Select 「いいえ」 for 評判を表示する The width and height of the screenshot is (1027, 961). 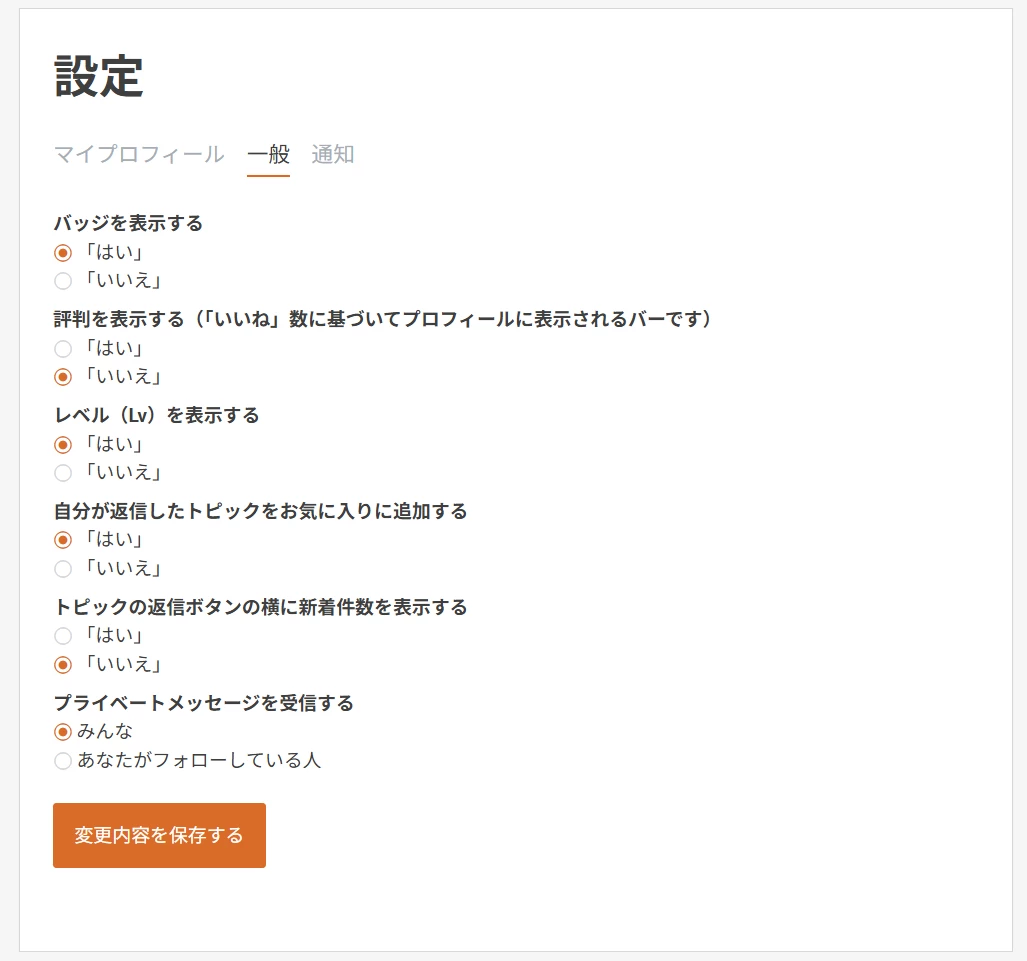tap(63, 377)
